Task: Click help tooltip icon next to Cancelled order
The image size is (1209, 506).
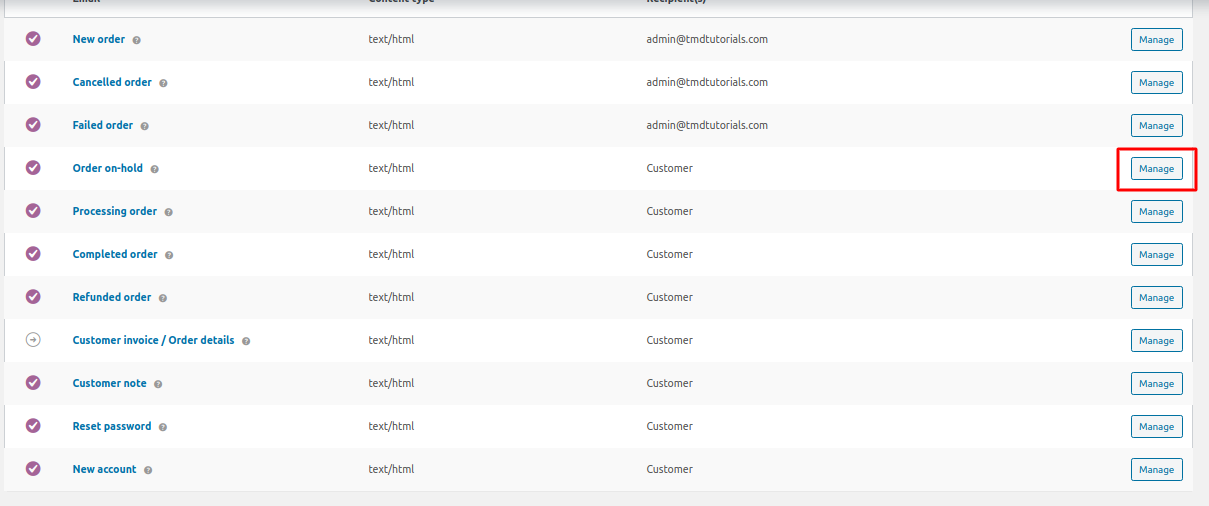Action: [163, 83]
